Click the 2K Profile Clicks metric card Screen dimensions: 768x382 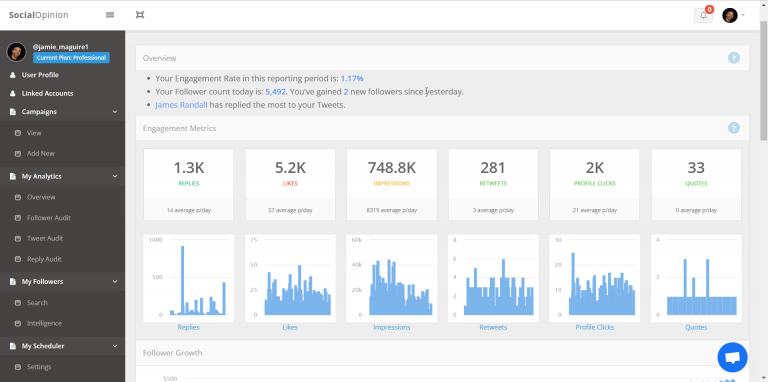(x=595, y=185)
